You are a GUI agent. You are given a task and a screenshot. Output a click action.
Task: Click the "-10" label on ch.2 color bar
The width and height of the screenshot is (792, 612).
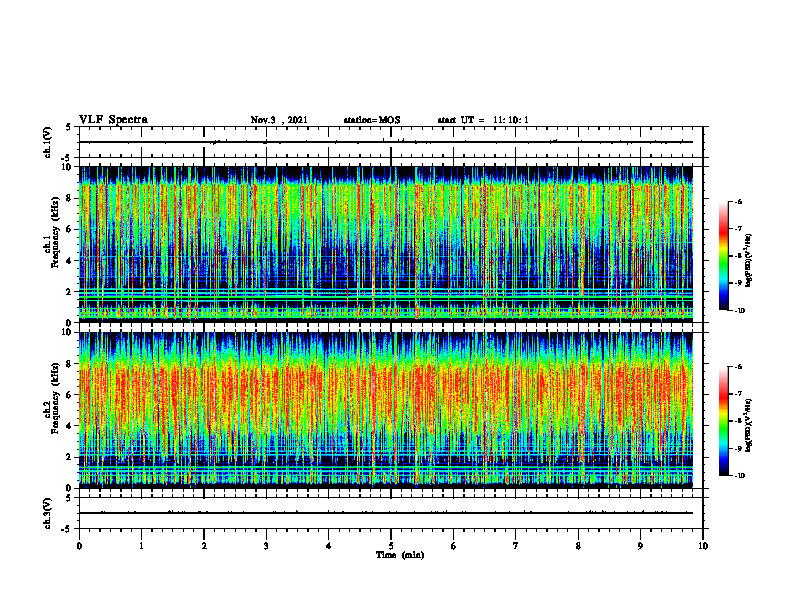(740, 476)
